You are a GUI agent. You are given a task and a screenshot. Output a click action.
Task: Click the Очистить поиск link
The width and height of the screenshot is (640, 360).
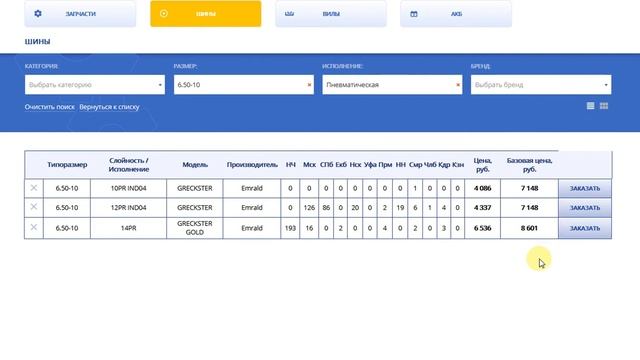(x=49, y=107)
